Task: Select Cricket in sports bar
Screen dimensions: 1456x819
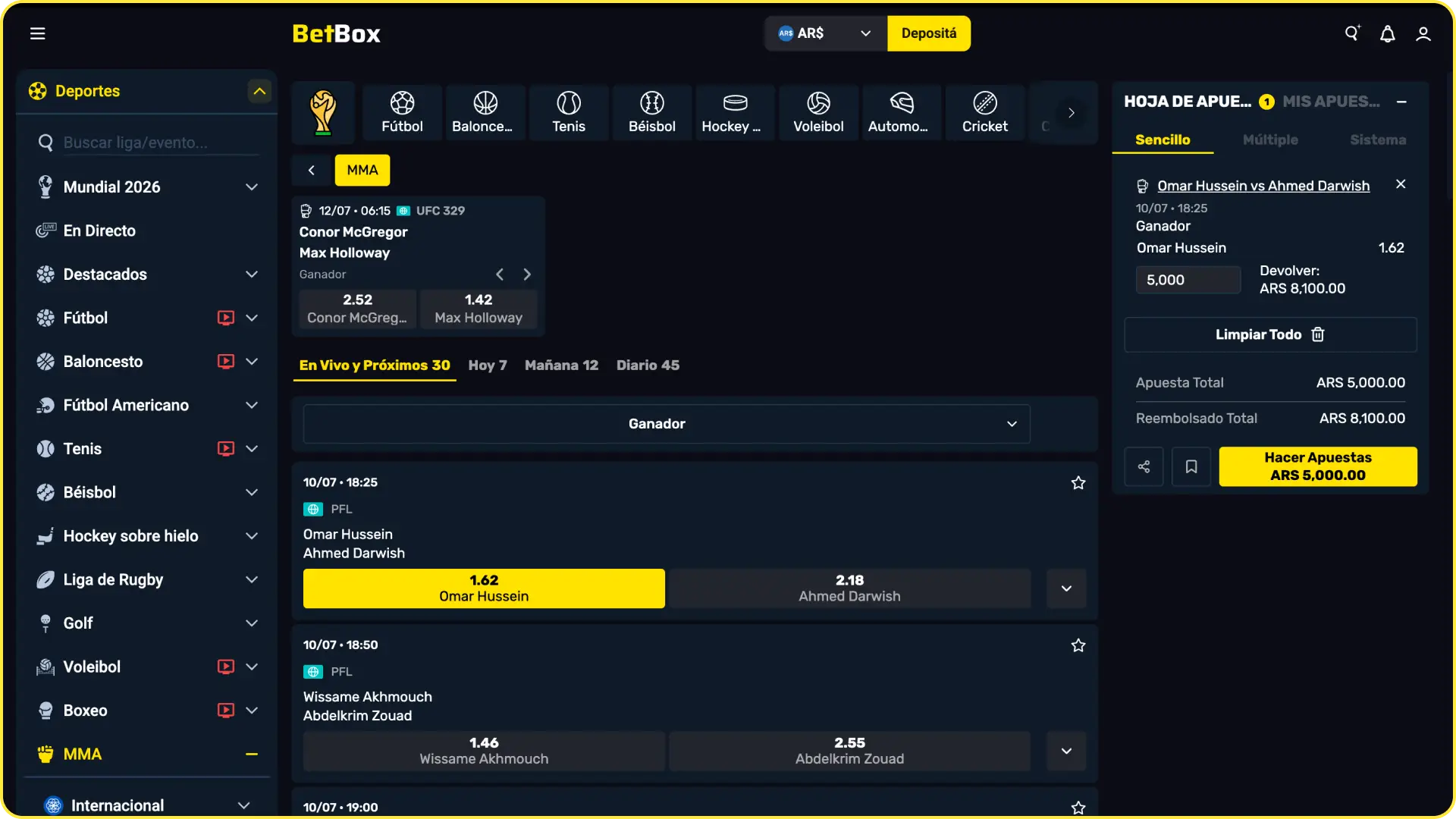Action: 985,113
